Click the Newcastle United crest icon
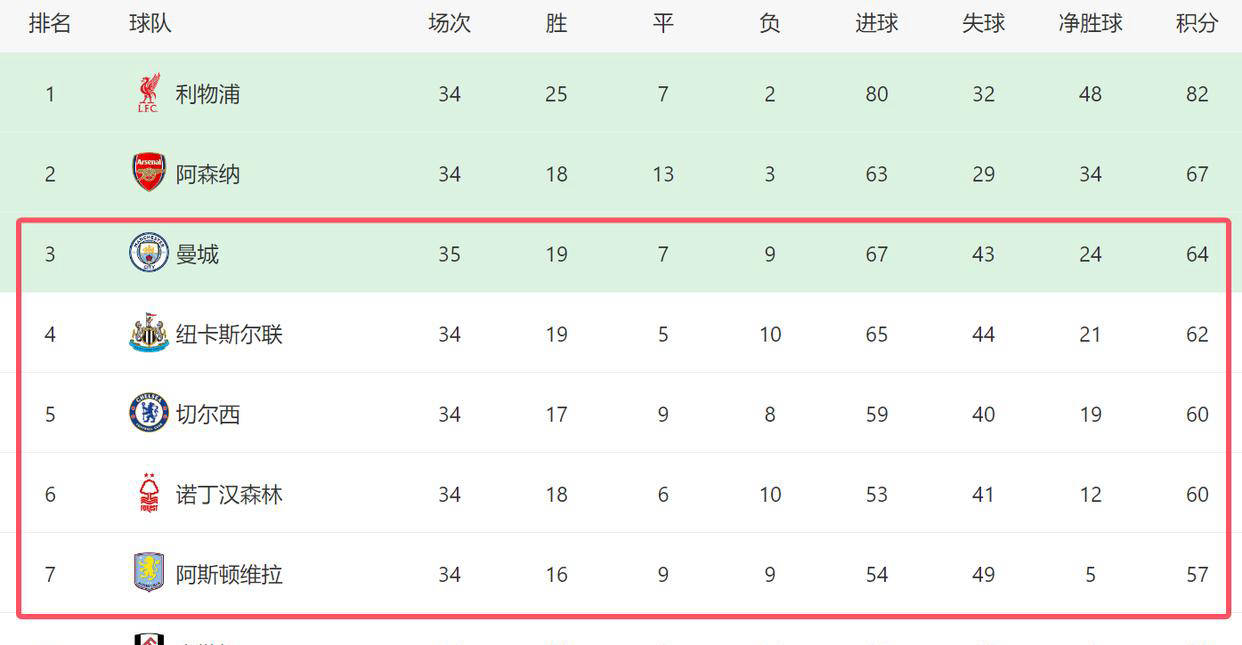1242x645 pixels. (x=149, y=333)
